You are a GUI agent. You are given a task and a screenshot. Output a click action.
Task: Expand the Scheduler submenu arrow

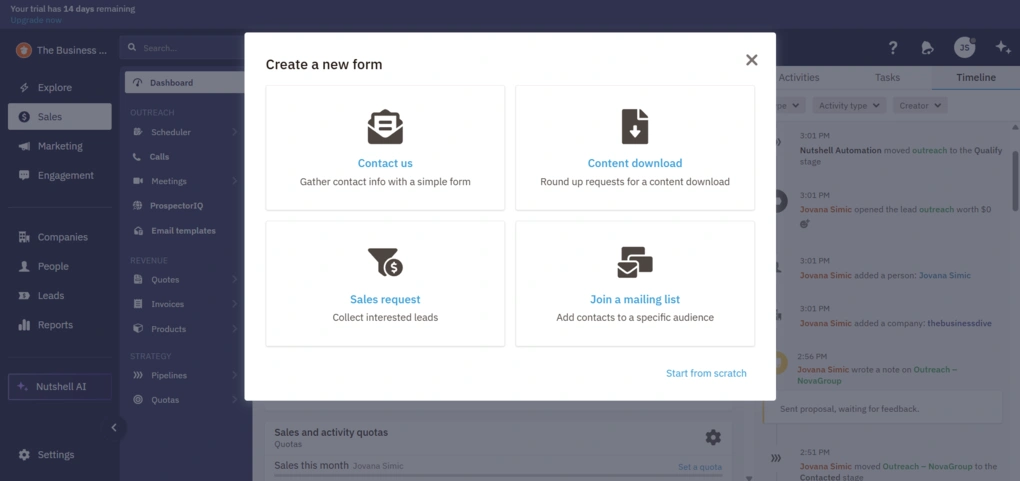(235, 132)
